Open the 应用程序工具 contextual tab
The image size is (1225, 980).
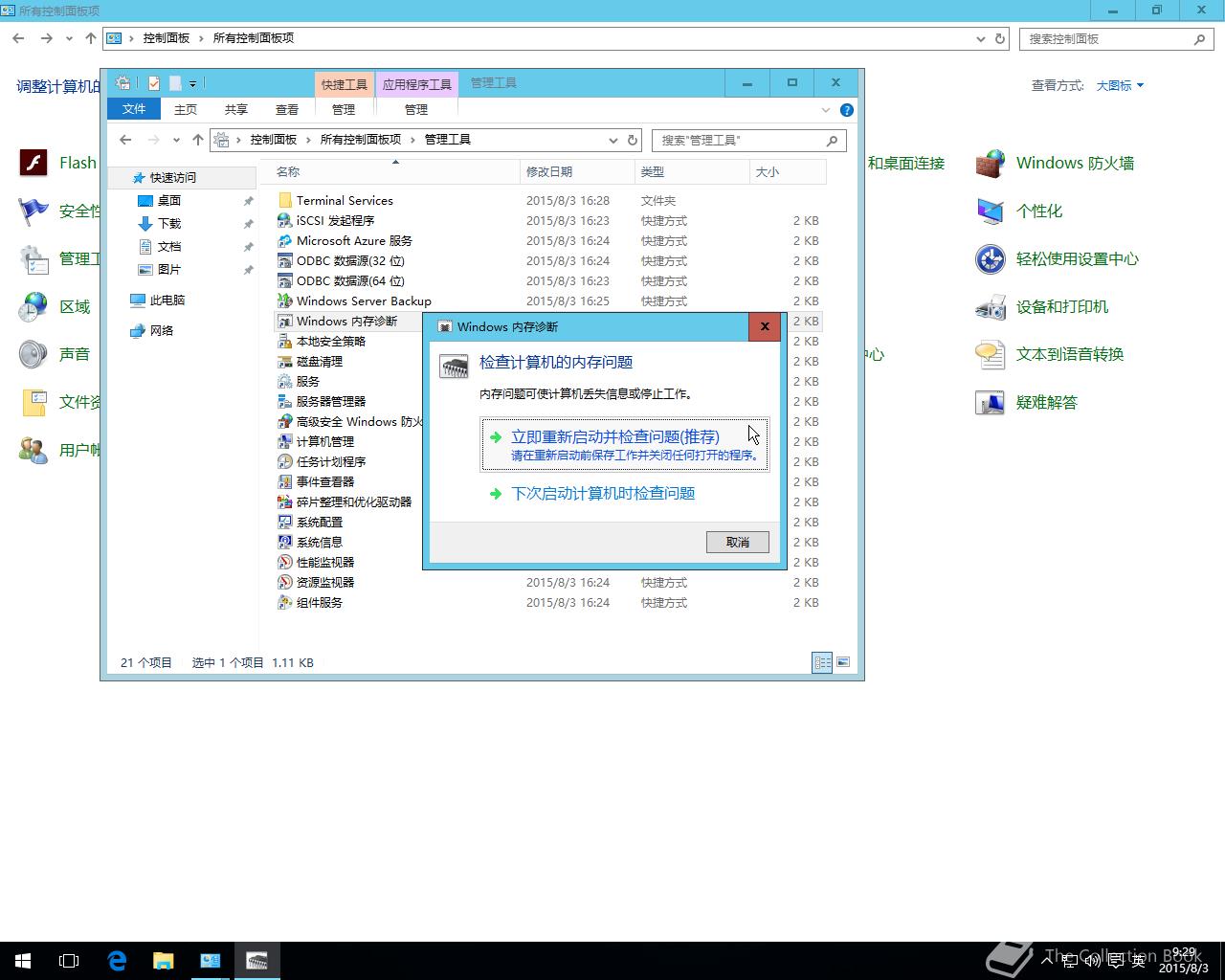[x=417, y=84]
